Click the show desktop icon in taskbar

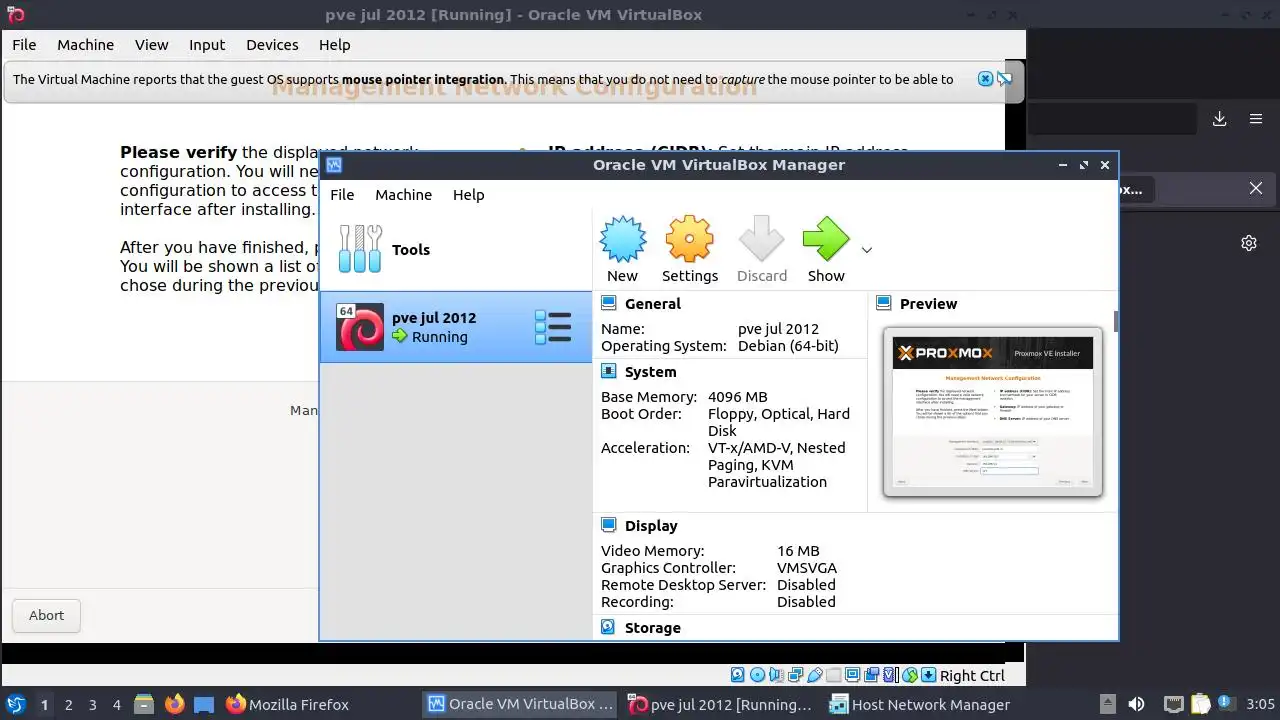click(204, 704)
